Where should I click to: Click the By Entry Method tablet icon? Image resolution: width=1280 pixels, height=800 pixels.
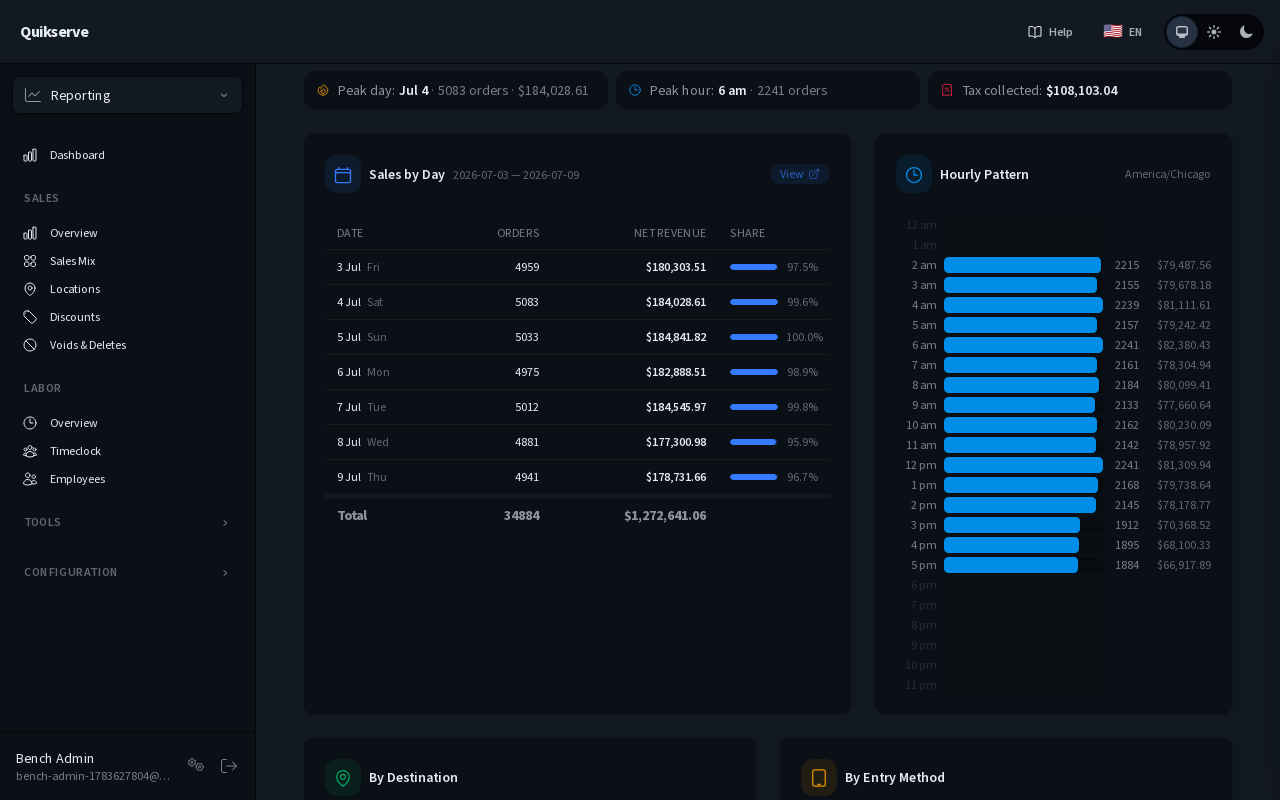point(819,777)
